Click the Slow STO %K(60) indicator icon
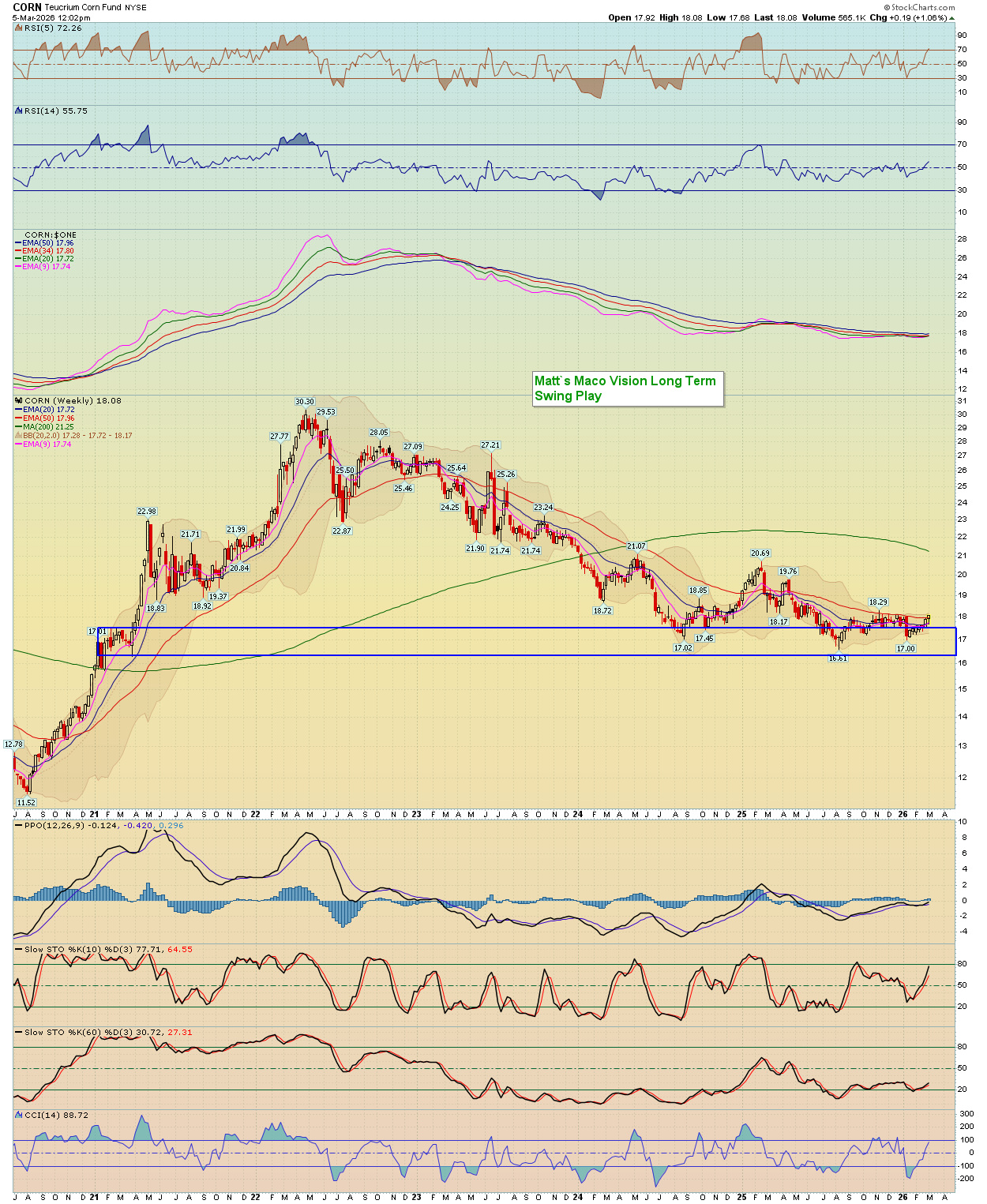987x1204 pixels. (19, 1032)
